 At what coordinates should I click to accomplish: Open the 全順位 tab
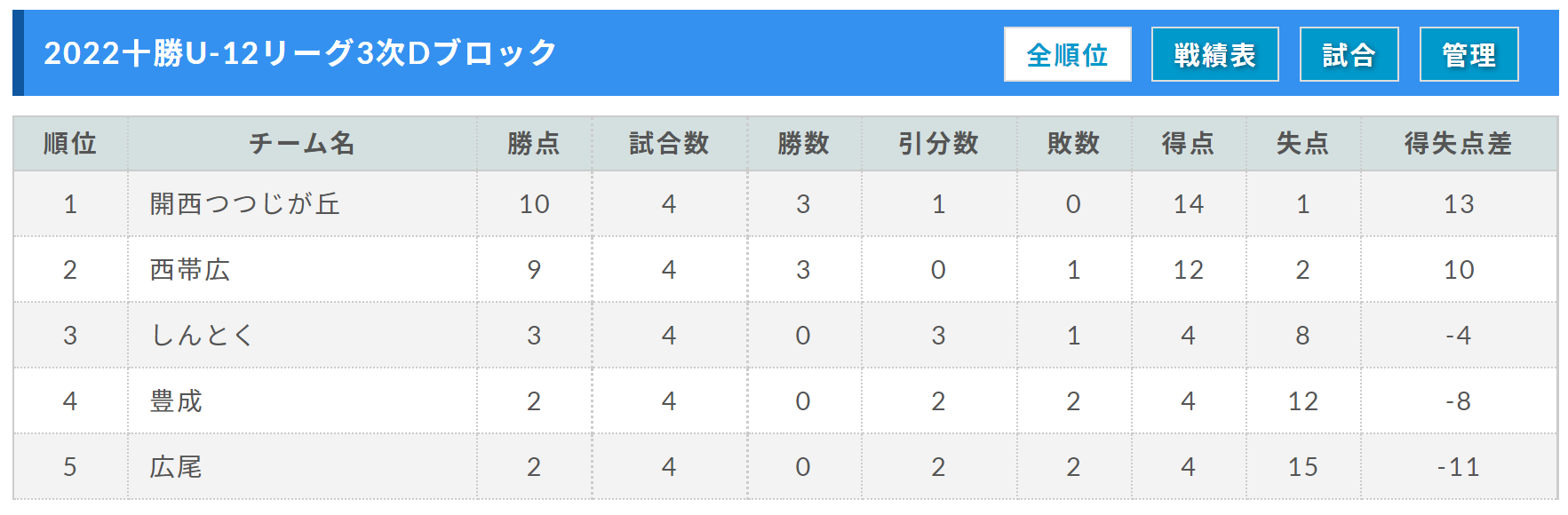[x=1067, y=54]
